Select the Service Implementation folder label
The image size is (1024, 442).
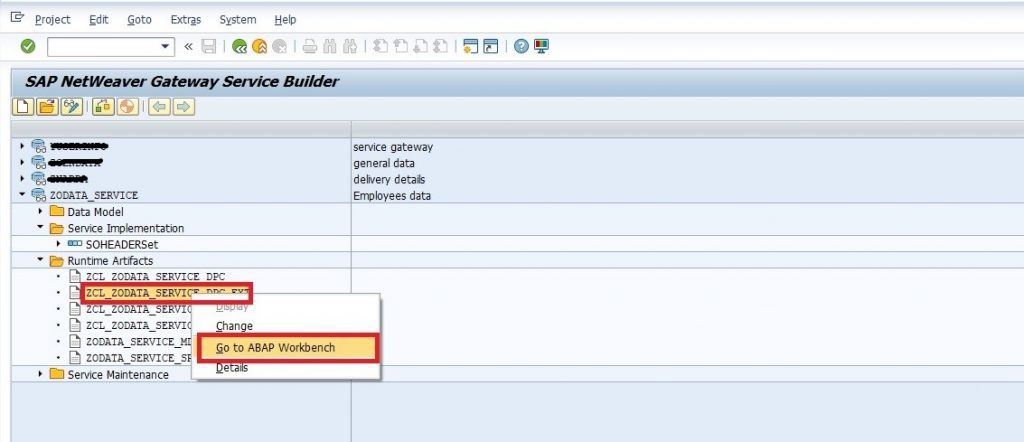coord(126,228)
